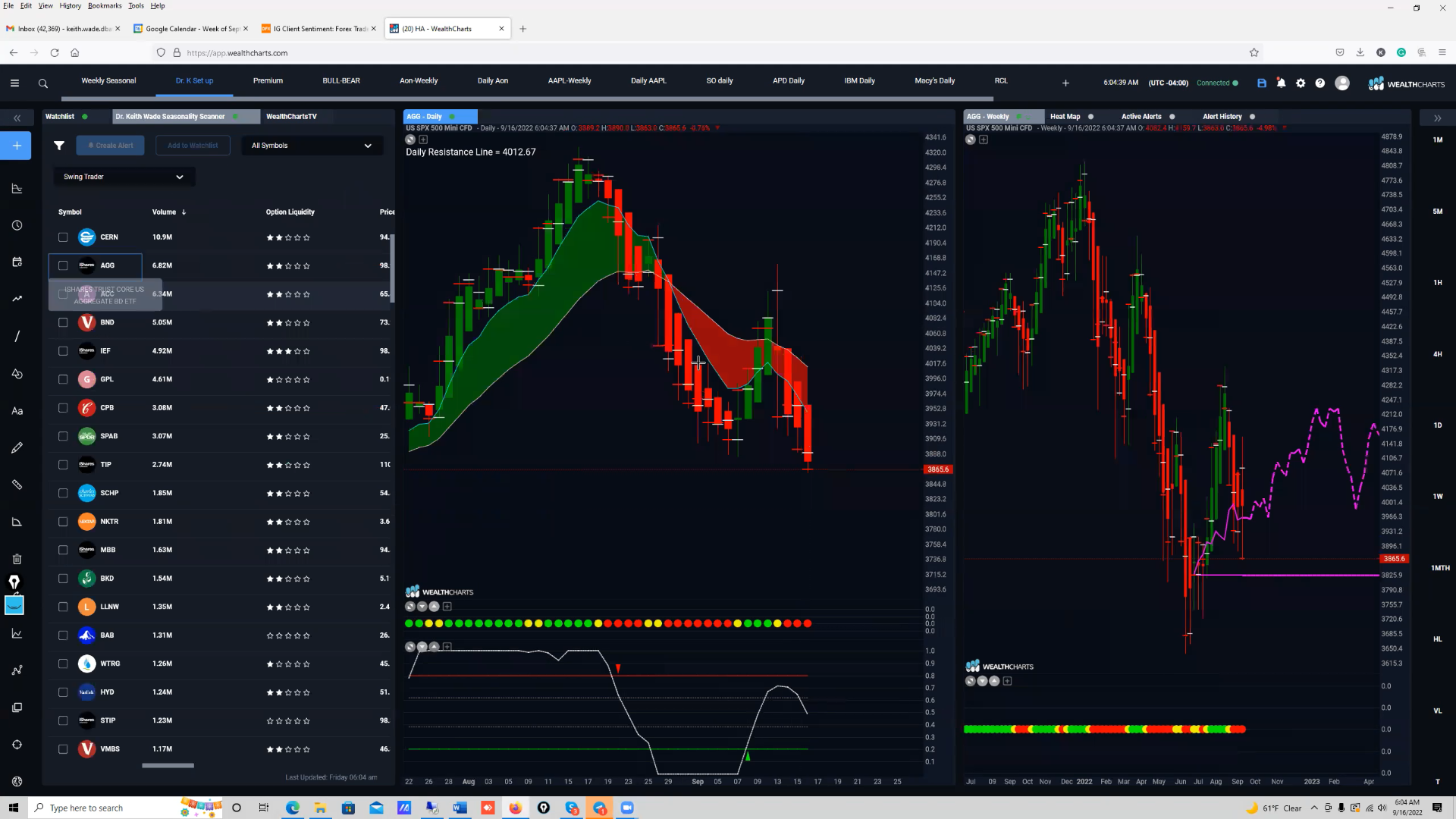Open the calendar events tool in sidebar

17,262
